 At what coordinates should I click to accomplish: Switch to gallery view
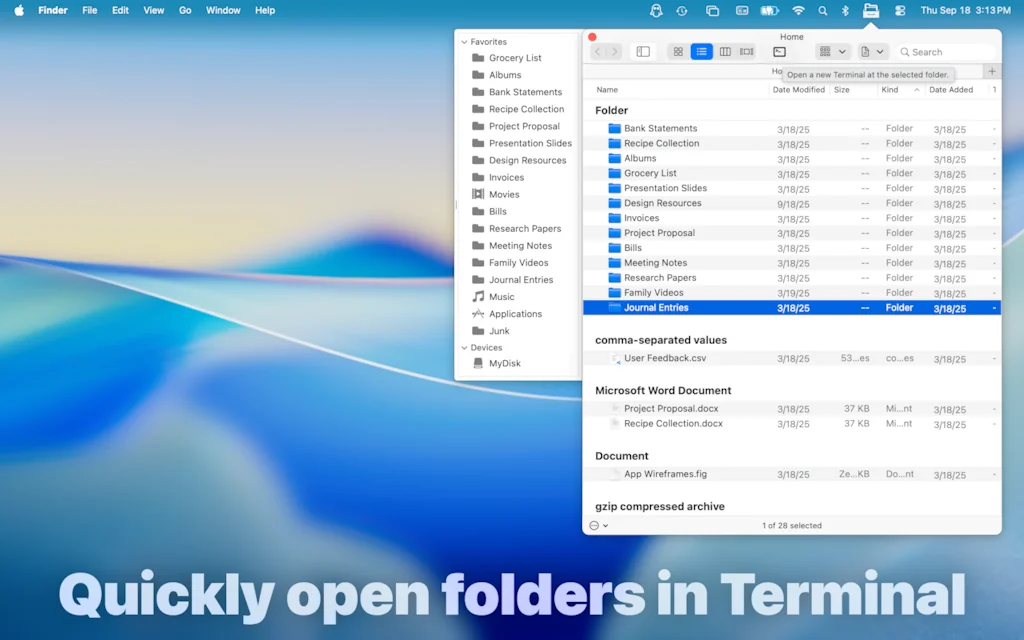pos(746,52)
